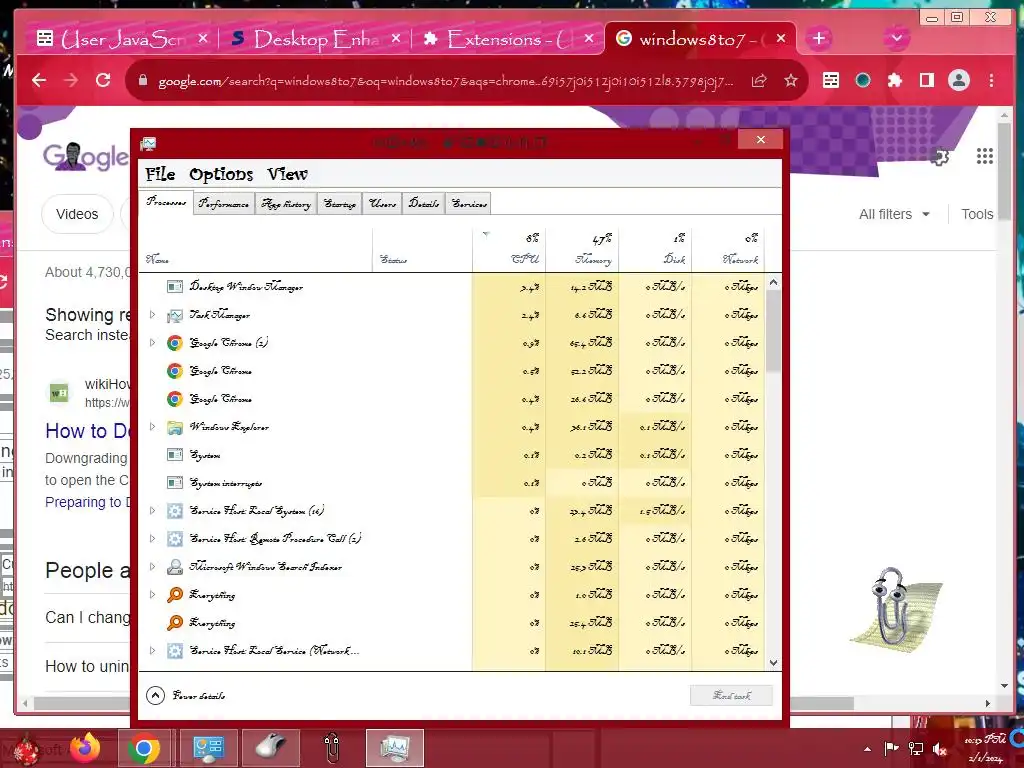
Task: Switch to the Services tab
Action: 469,204
